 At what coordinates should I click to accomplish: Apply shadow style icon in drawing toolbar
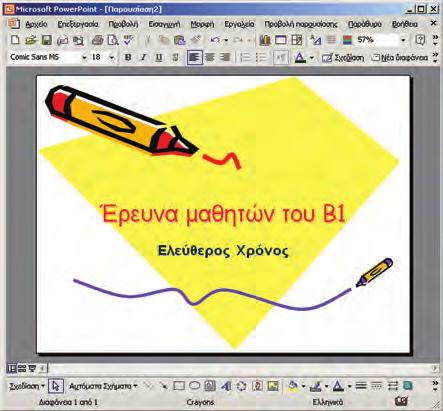tap(408, 386)
